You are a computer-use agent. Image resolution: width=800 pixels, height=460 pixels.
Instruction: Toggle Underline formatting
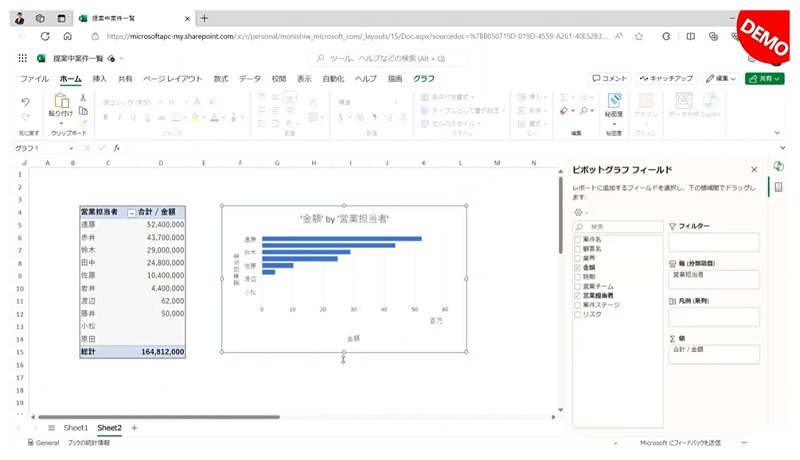point(133,117)
